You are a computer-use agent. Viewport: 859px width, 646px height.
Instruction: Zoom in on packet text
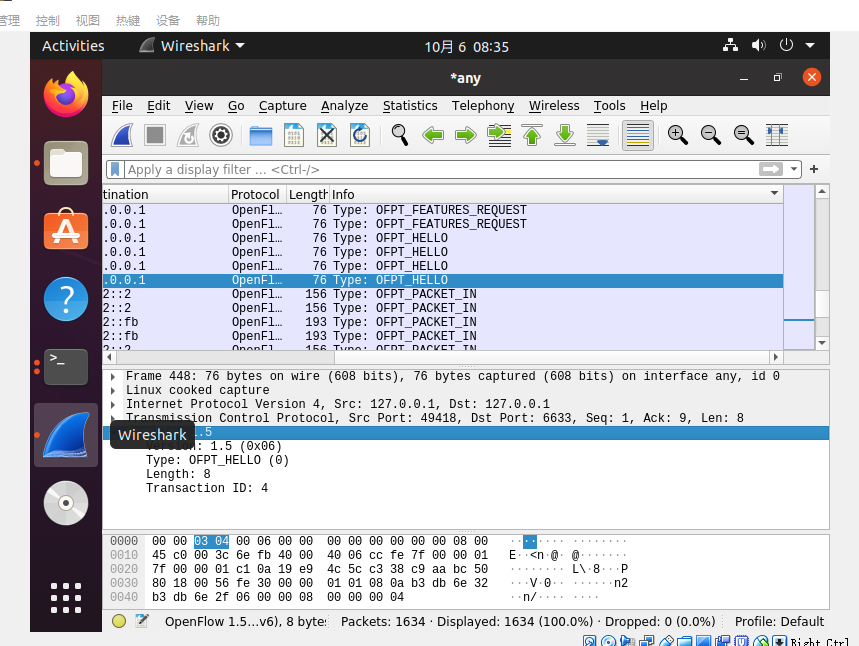click(x=678, y=135)
